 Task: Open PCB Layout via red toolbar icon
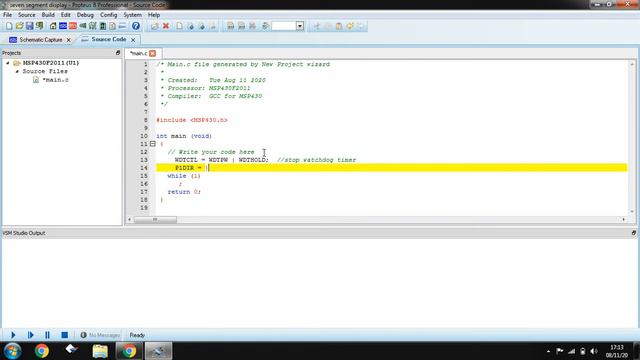coord(73,26)
